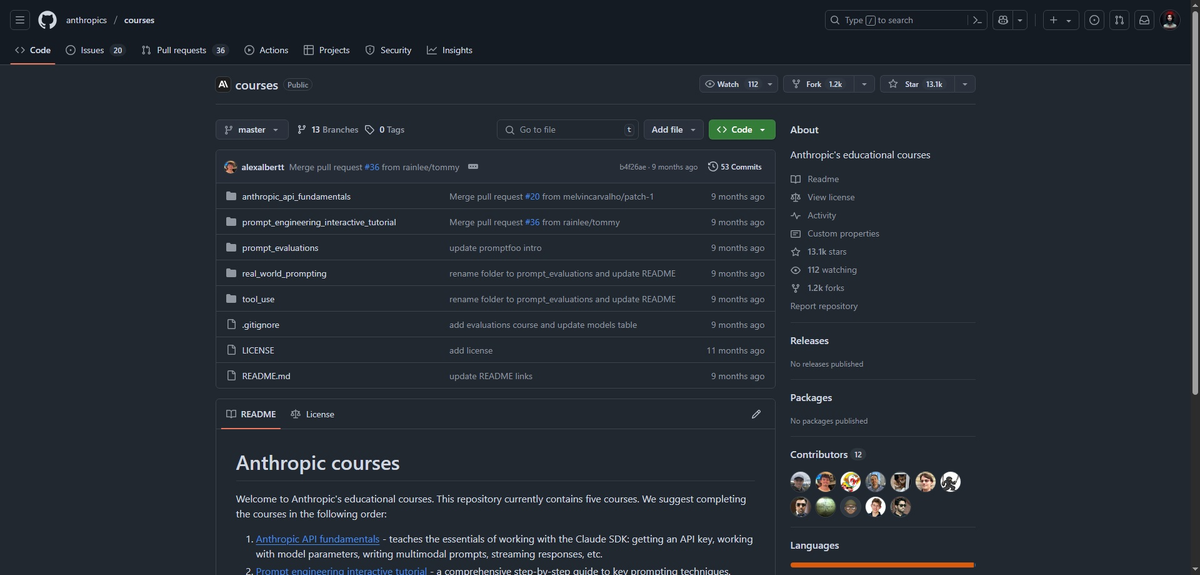The width and height of the screenshot is (1200, 575).
Task: Open the Projects tab
Action: (327, 50)
